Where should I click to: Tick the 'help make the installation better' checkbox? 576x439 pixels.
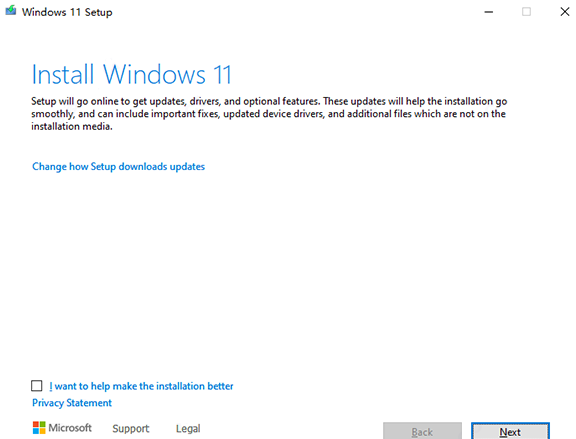pos(37,386)
